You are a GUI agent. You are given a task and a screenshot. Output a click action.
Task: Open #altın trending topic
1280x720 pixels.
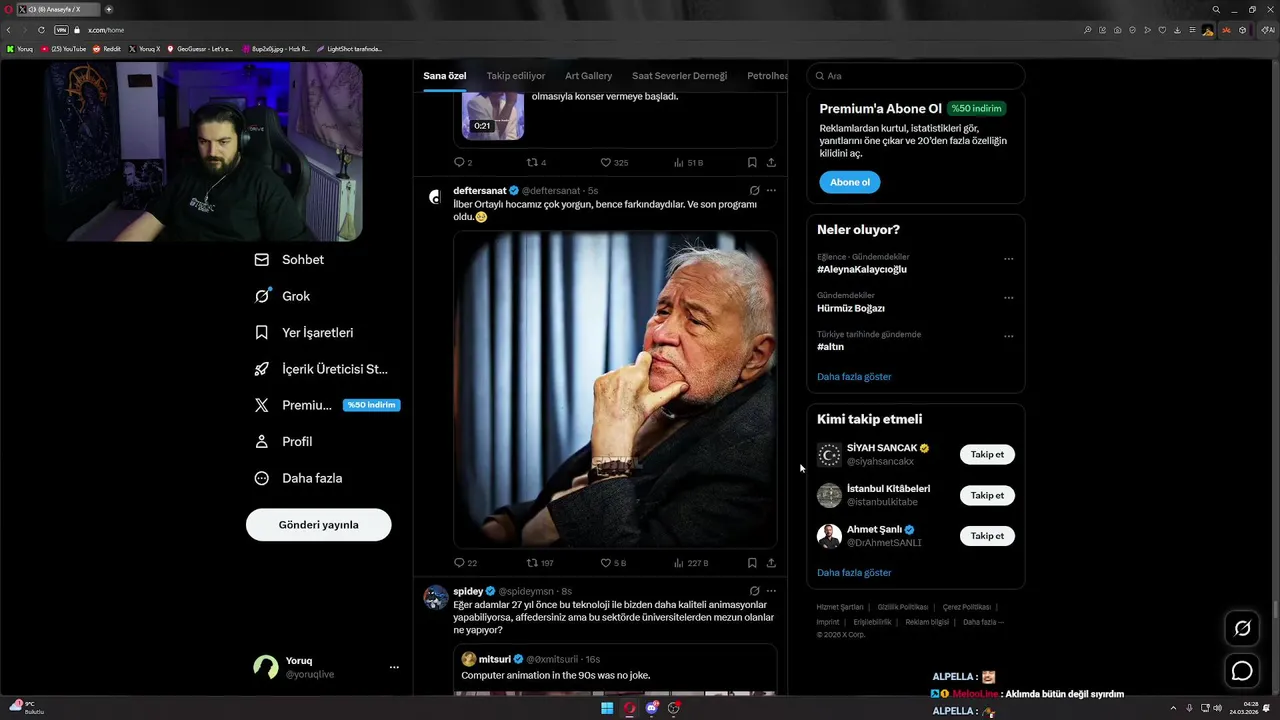pyautogui.click(x=831, y=347)
